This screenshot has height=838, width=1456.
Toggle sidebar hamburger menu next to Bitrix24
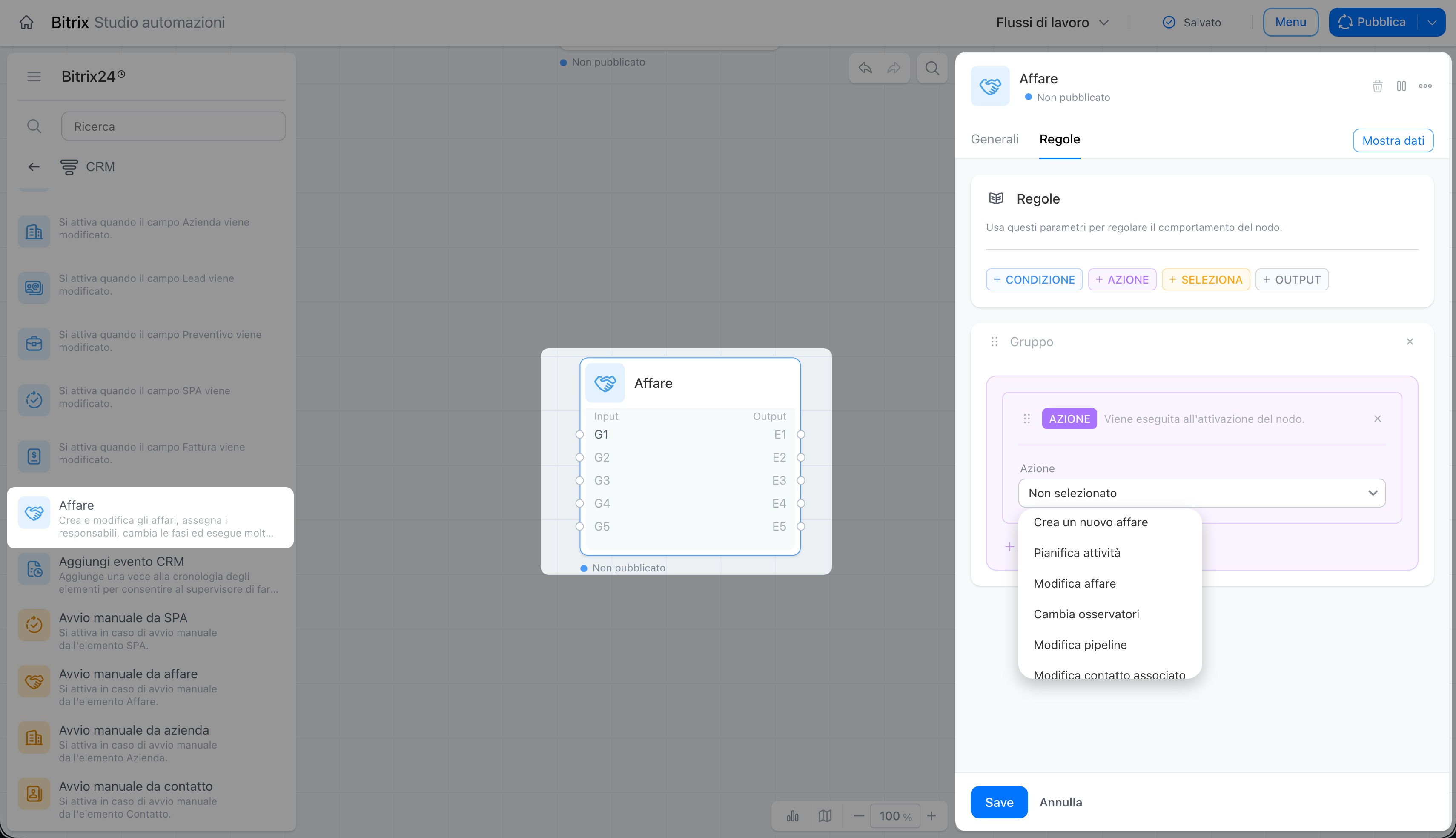34,77
